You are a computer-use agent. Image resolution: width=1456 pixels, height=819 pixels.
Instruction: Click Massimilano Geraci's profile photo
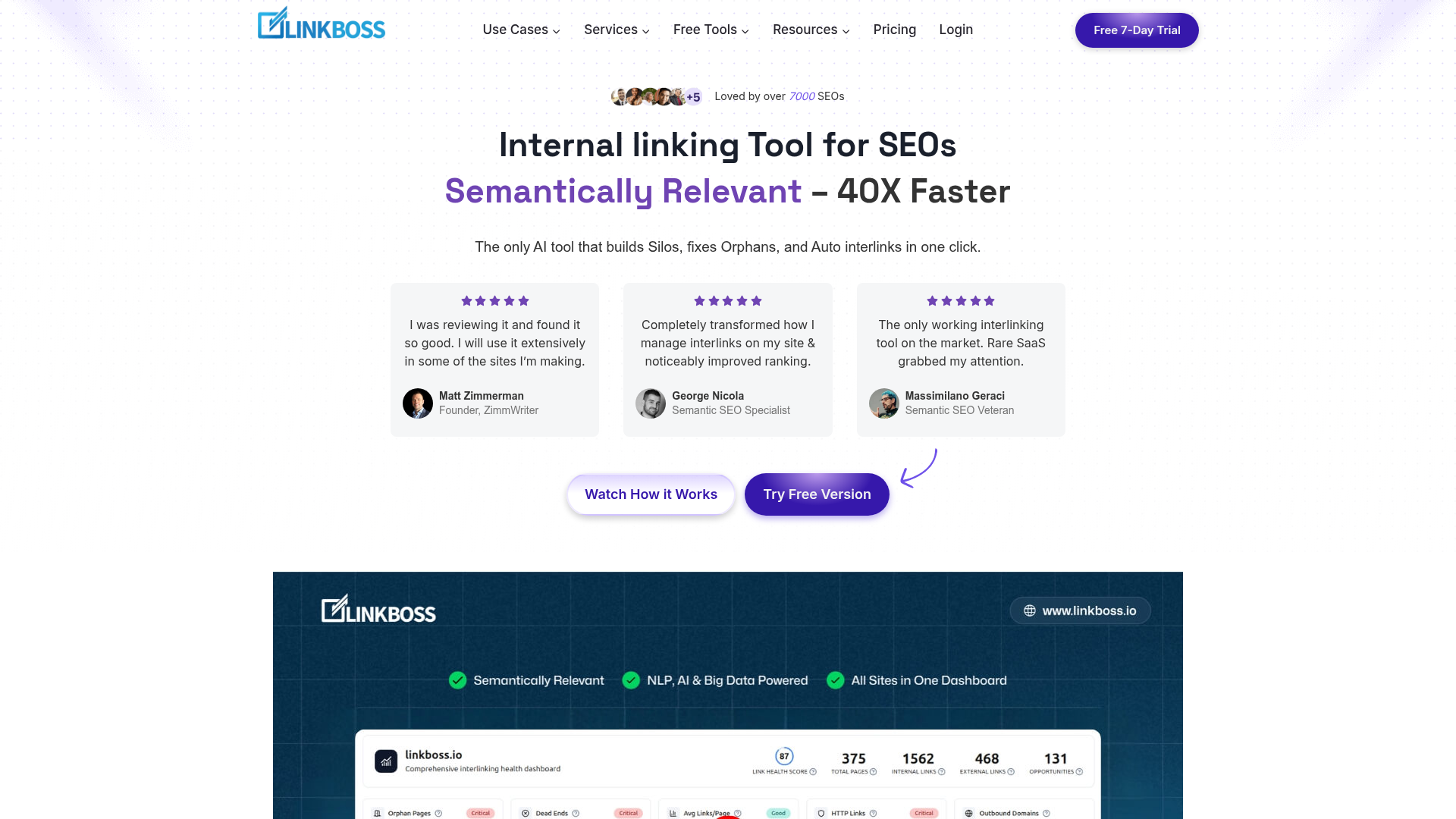pyautogui.click(x=884, y=403)
